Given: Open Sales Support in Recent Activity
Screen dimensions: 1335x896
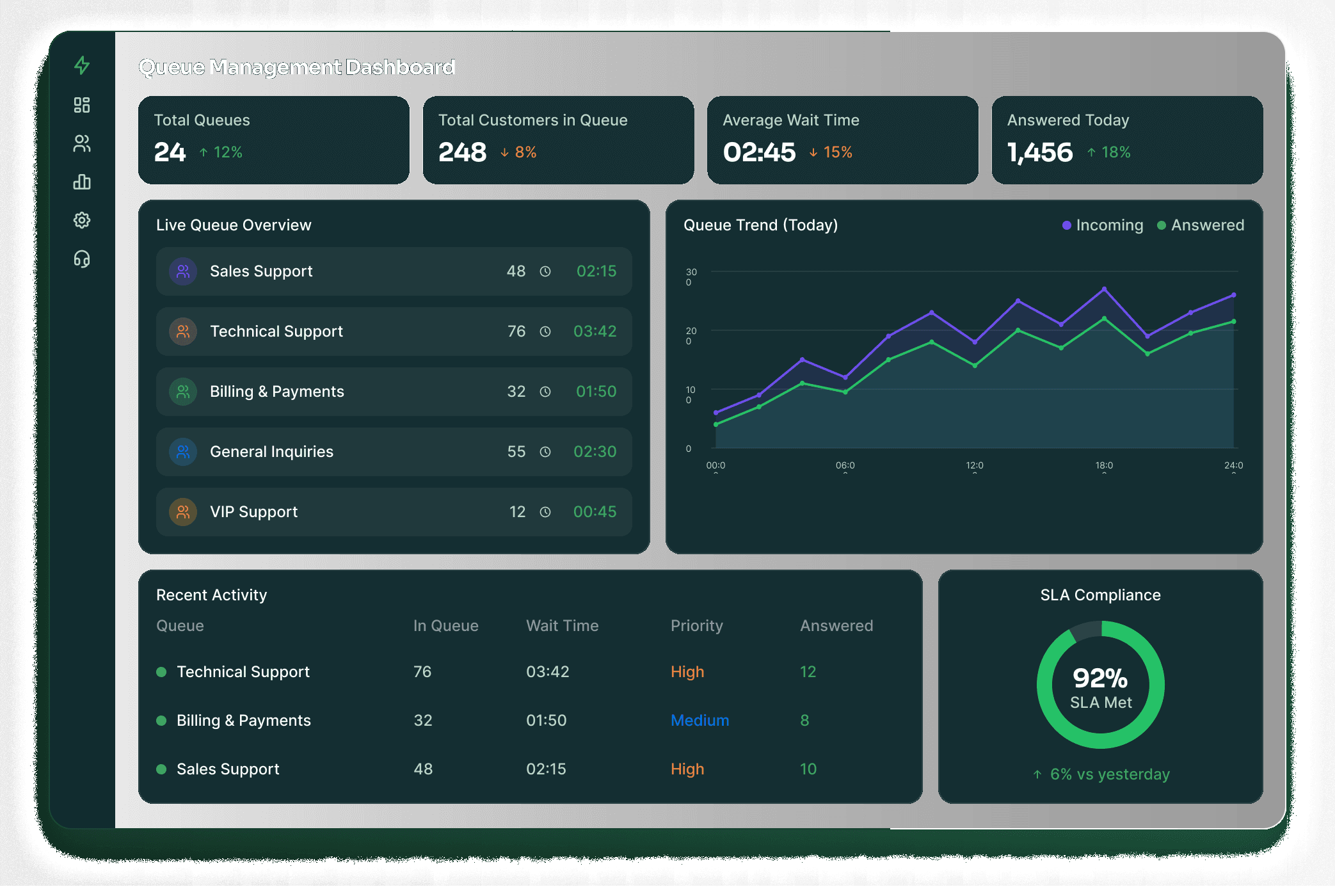Looking at the screenshot, I should tap(228, 769).
